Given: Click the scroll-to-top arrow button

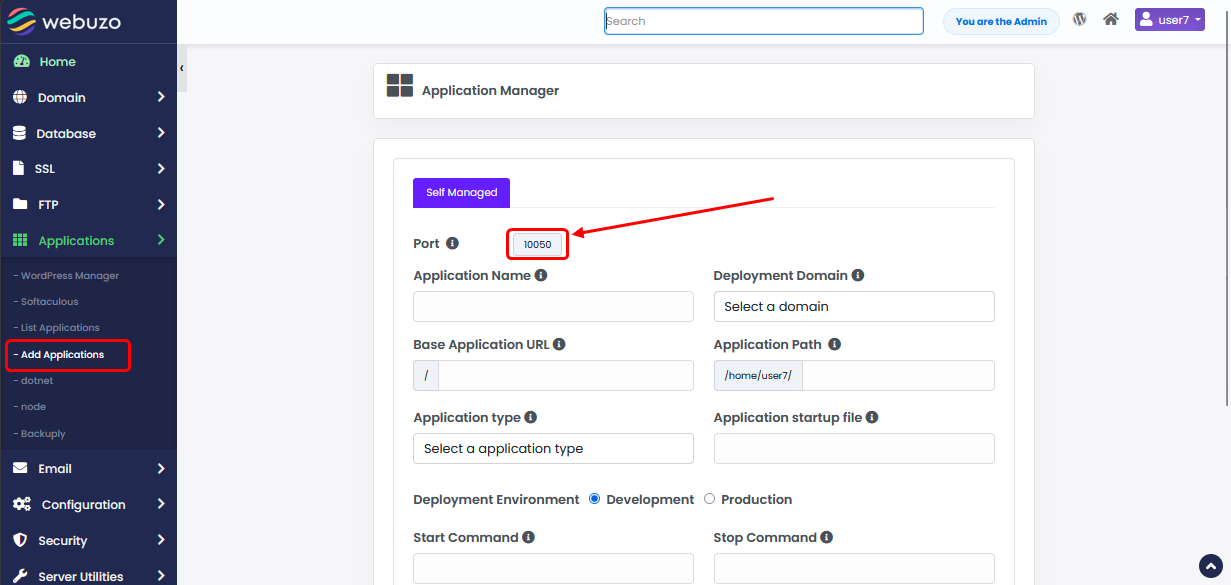Looking at the screenshot, I should [x=1210, y=566].
